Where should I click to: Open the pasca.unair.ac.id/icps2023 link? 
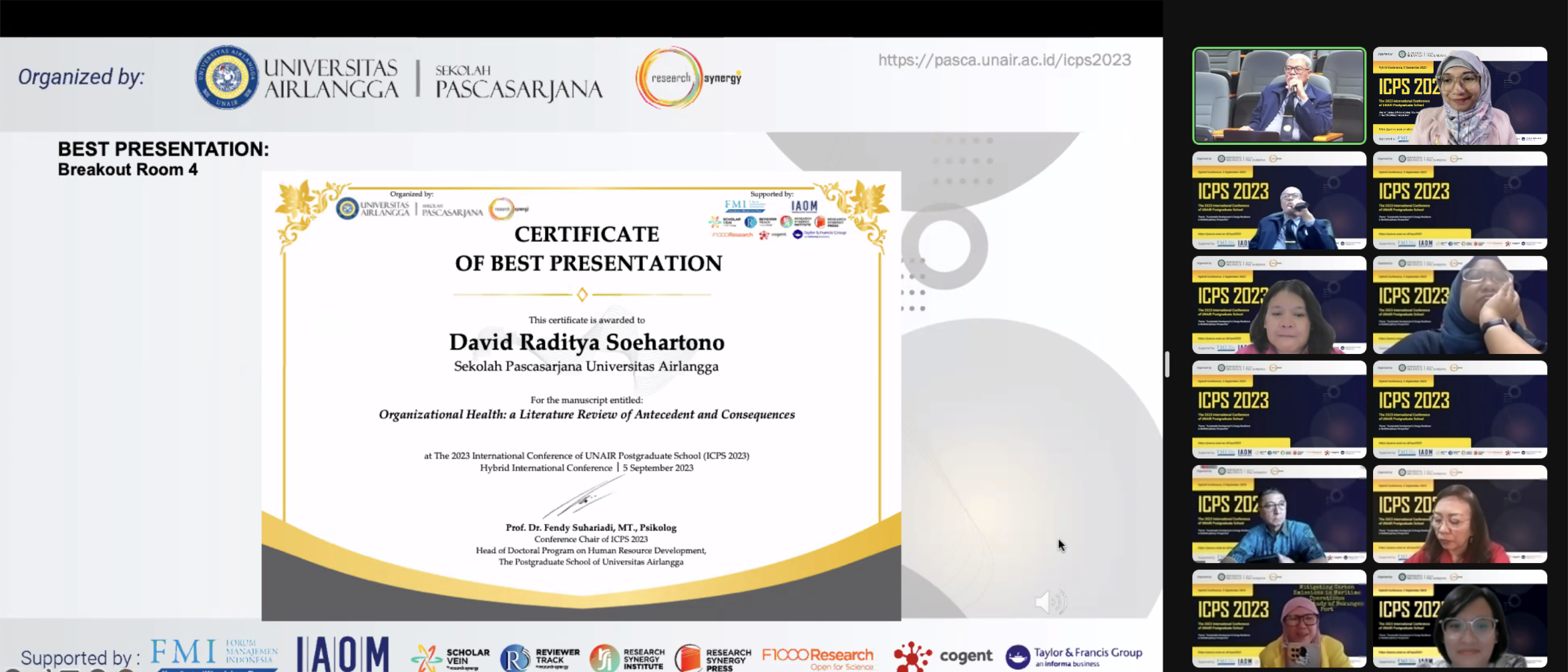pos(1004,60)
